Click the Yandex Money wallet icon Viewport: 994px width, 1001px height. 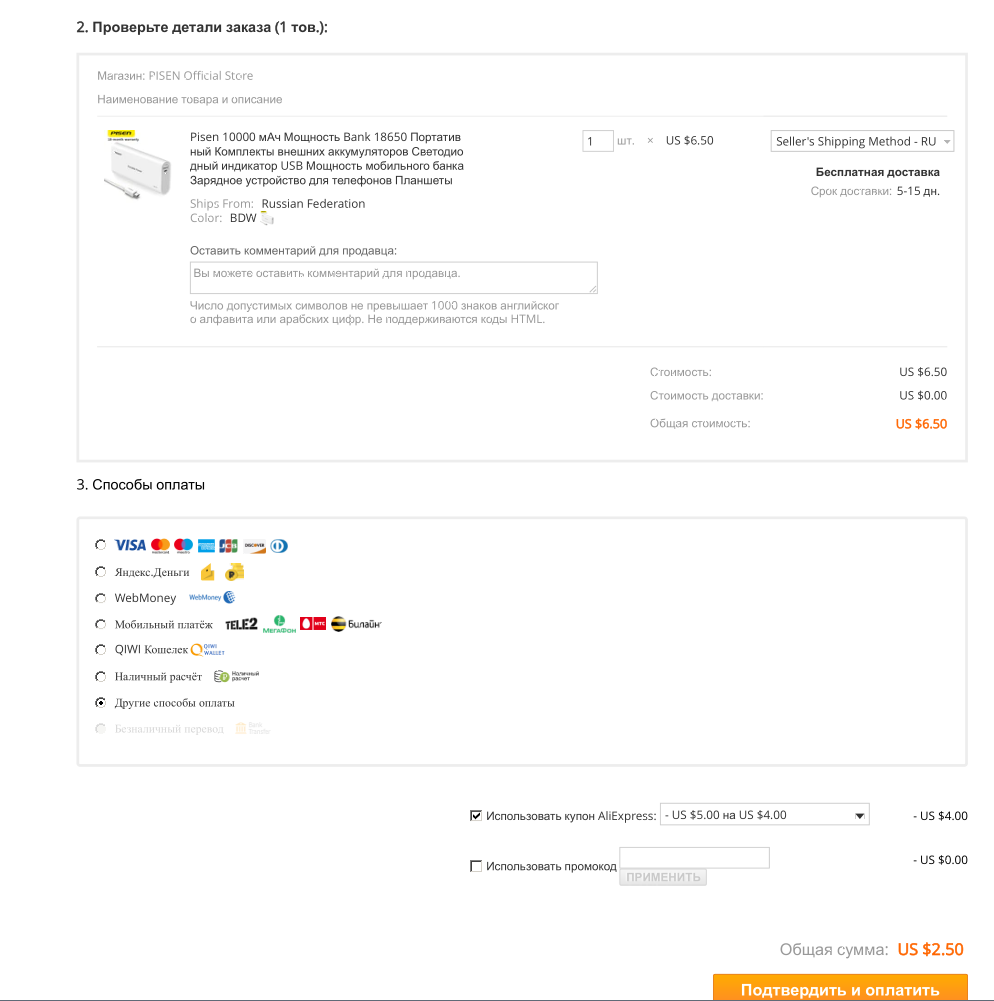pyautogui.click(x=207, y=573)
